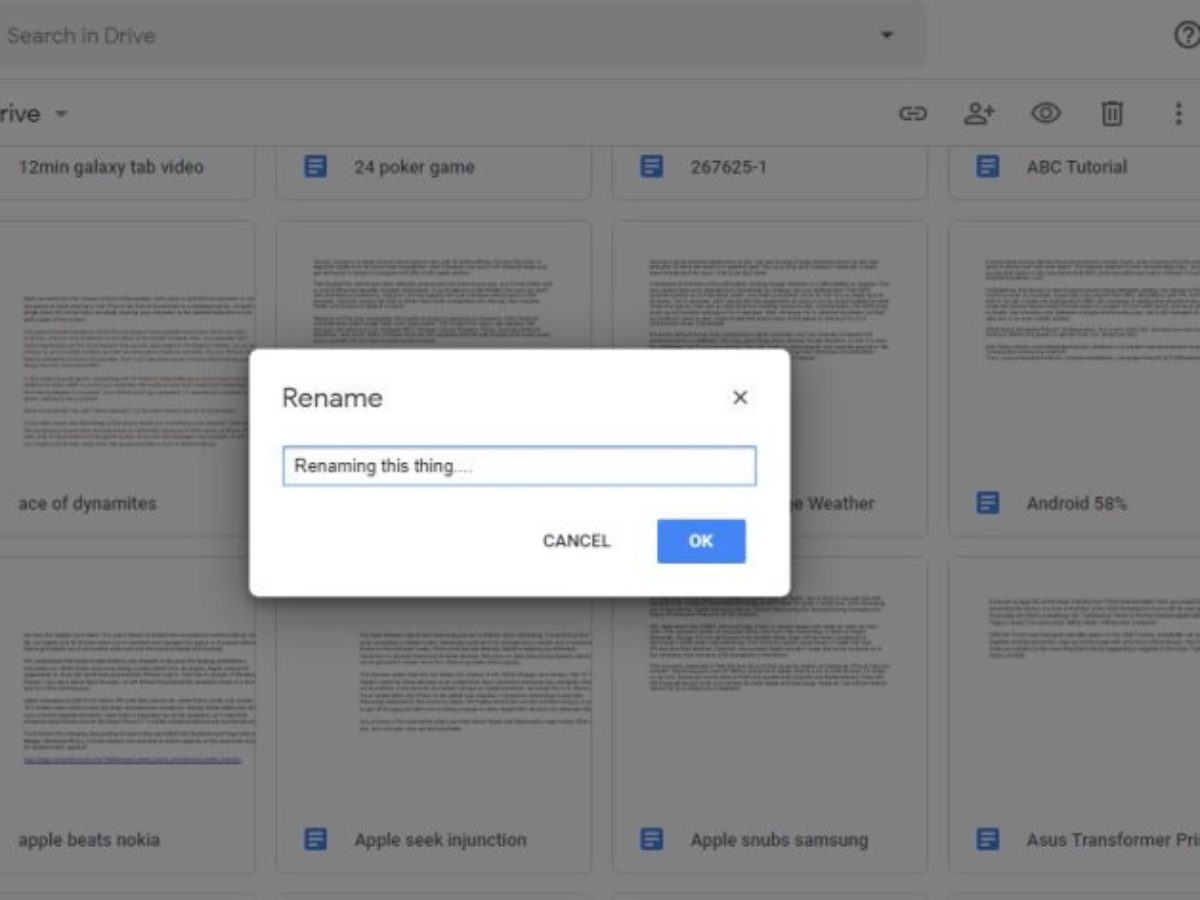Select the file named 12min galaxy tab video
This screenshot has height=900, width=1200.
pyautogui.click(x=111, y=167)
